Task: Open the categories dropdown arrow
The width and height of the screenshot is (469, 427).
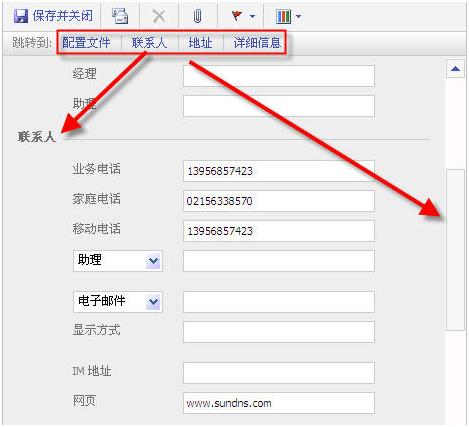Action: point(298,16)
